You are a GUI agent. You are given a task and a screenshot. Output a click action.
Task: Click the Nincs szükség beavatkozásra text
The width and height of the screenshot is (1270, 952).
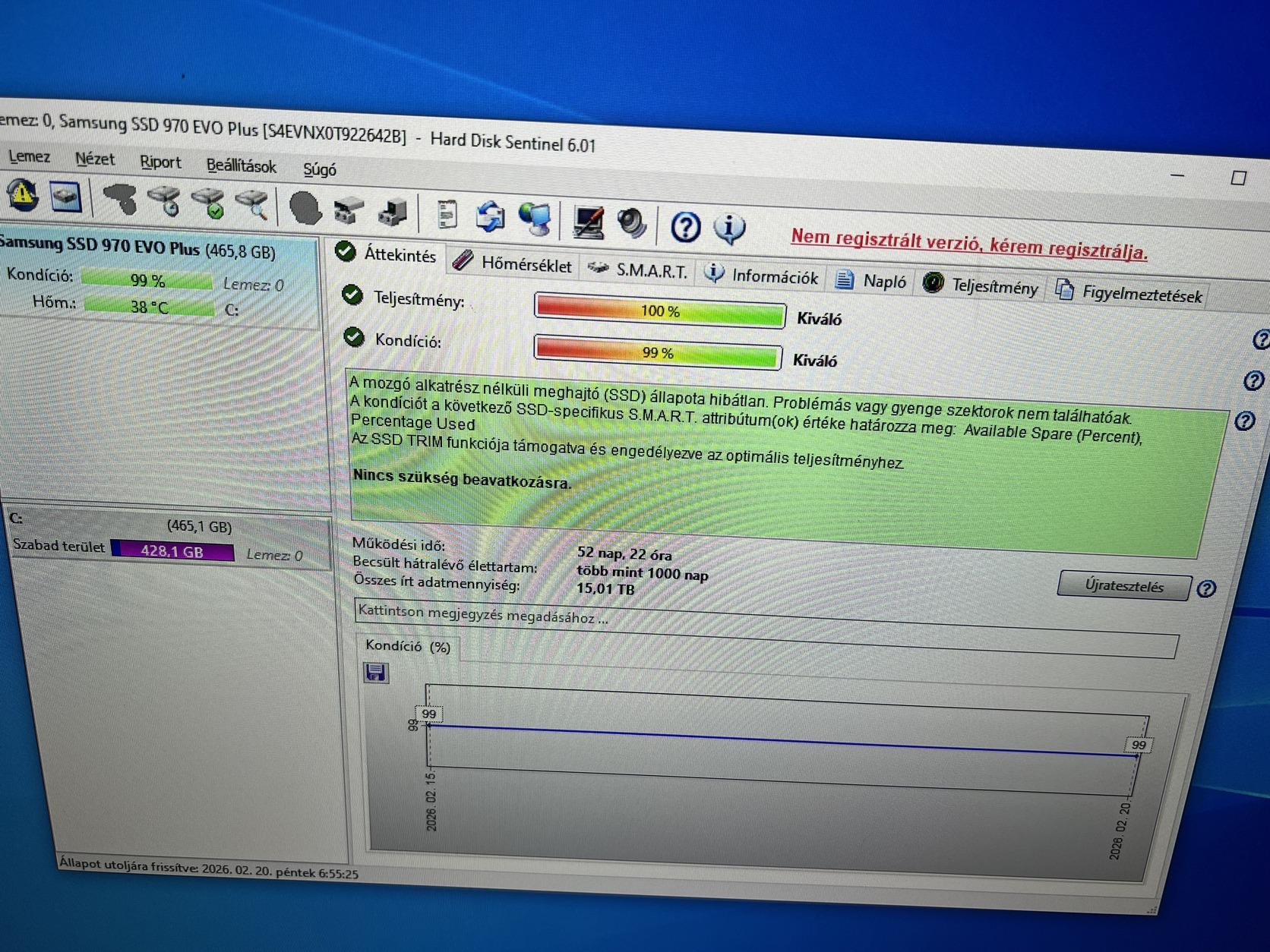tap(462, 478)
